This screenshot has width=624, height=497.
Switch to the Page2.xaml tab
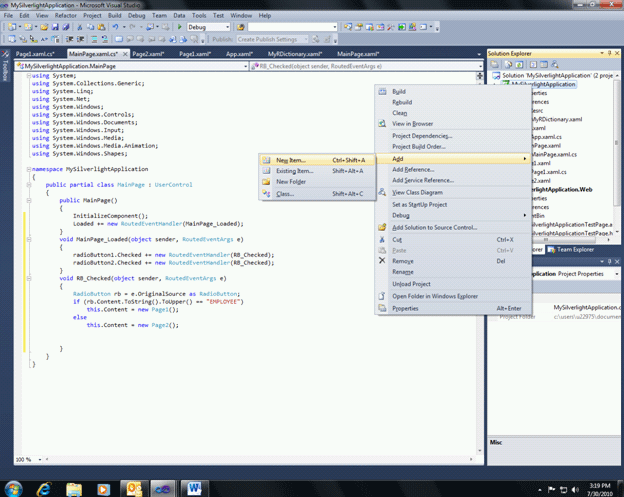146,52
